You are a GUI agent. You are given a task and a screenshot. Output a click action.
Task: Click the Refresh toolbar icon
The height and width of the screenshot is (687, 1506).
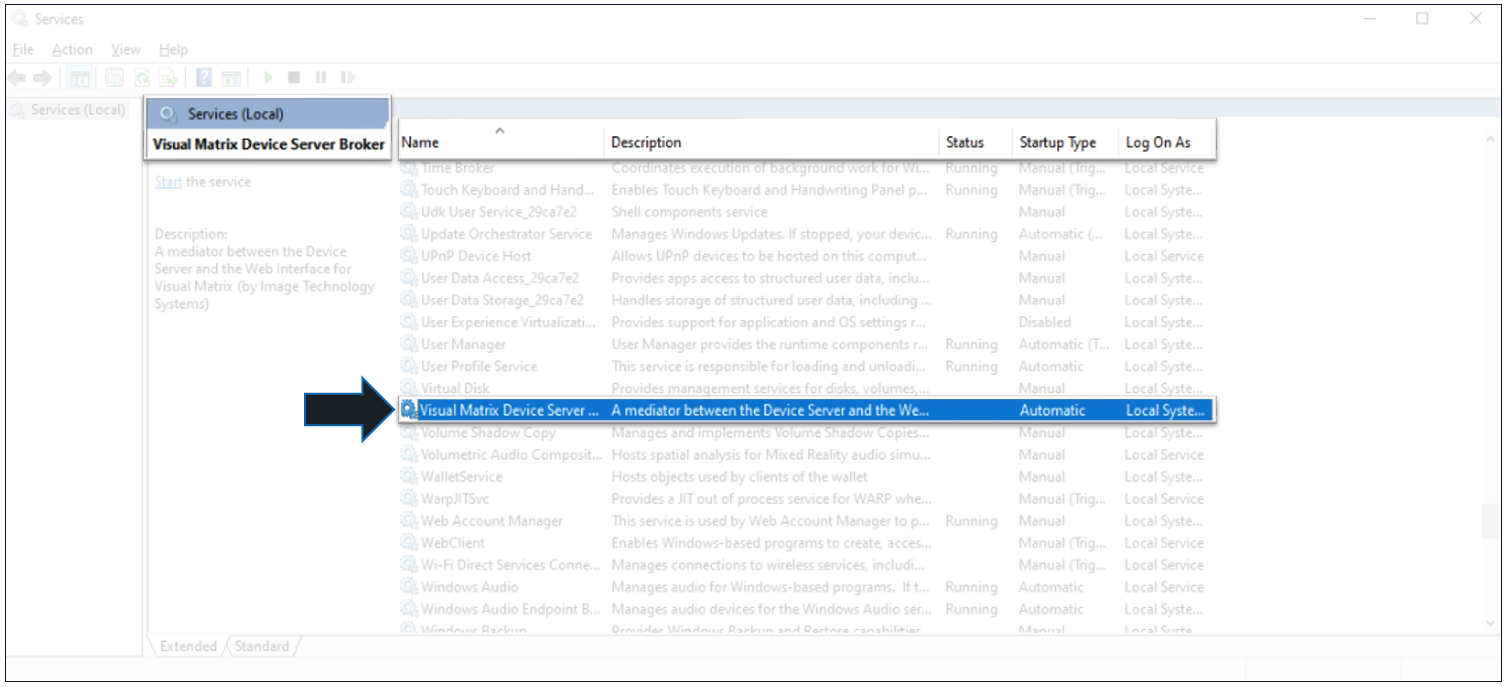pyautogui.click(x=142, y=77)
